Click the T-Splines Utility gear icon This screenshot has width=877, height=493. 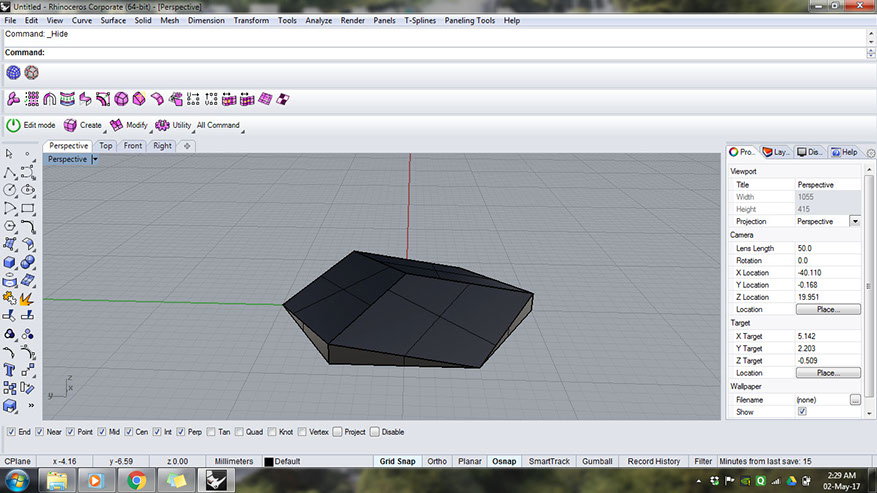pos(162,125)
